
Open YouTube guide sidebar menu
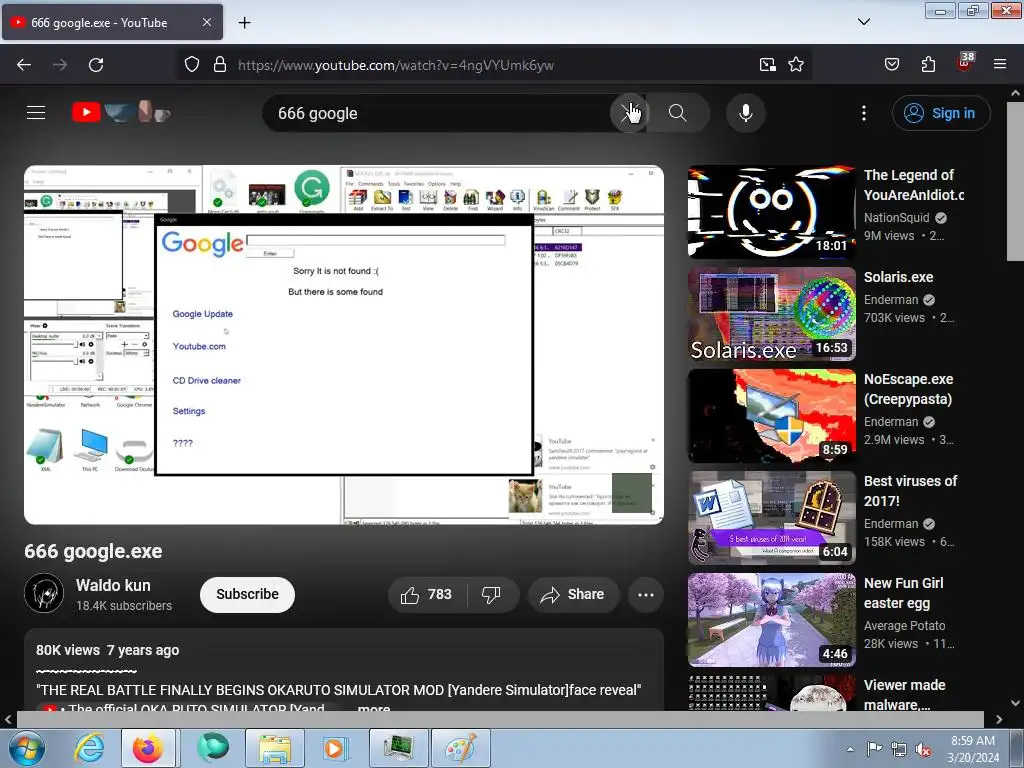pos(36,113)
